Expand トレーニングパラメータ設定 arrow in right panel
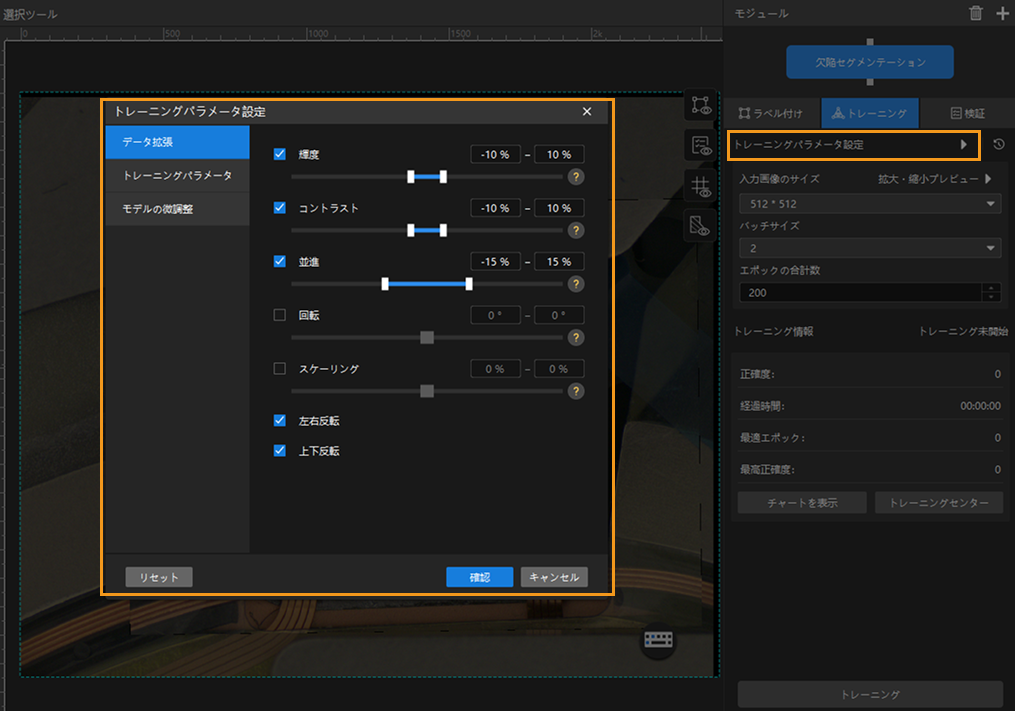This screenshot has width=1015, height=711. [964, 144]
